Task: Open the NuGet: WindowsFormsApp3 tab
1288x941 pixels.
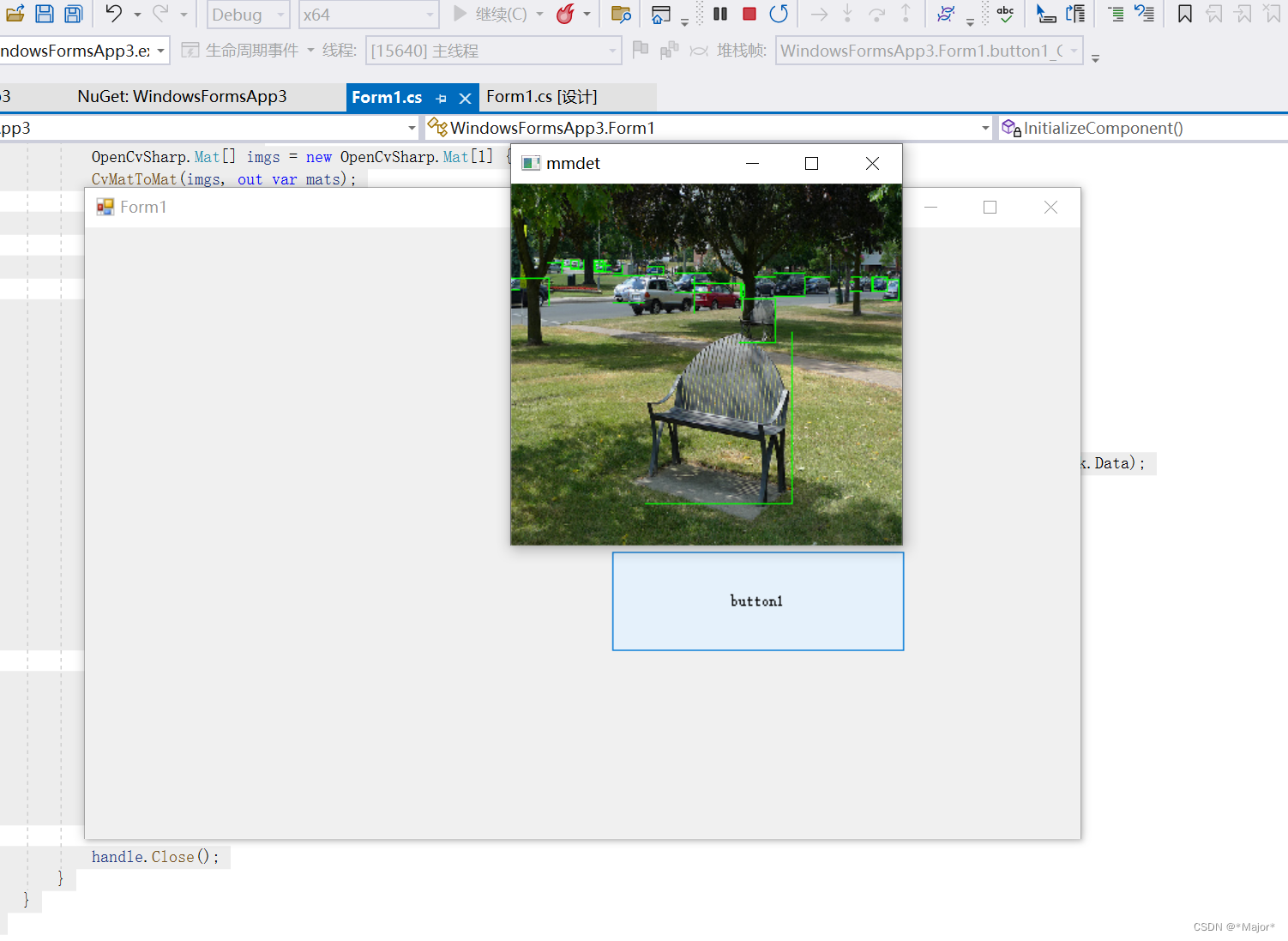Action: point(182,96)
